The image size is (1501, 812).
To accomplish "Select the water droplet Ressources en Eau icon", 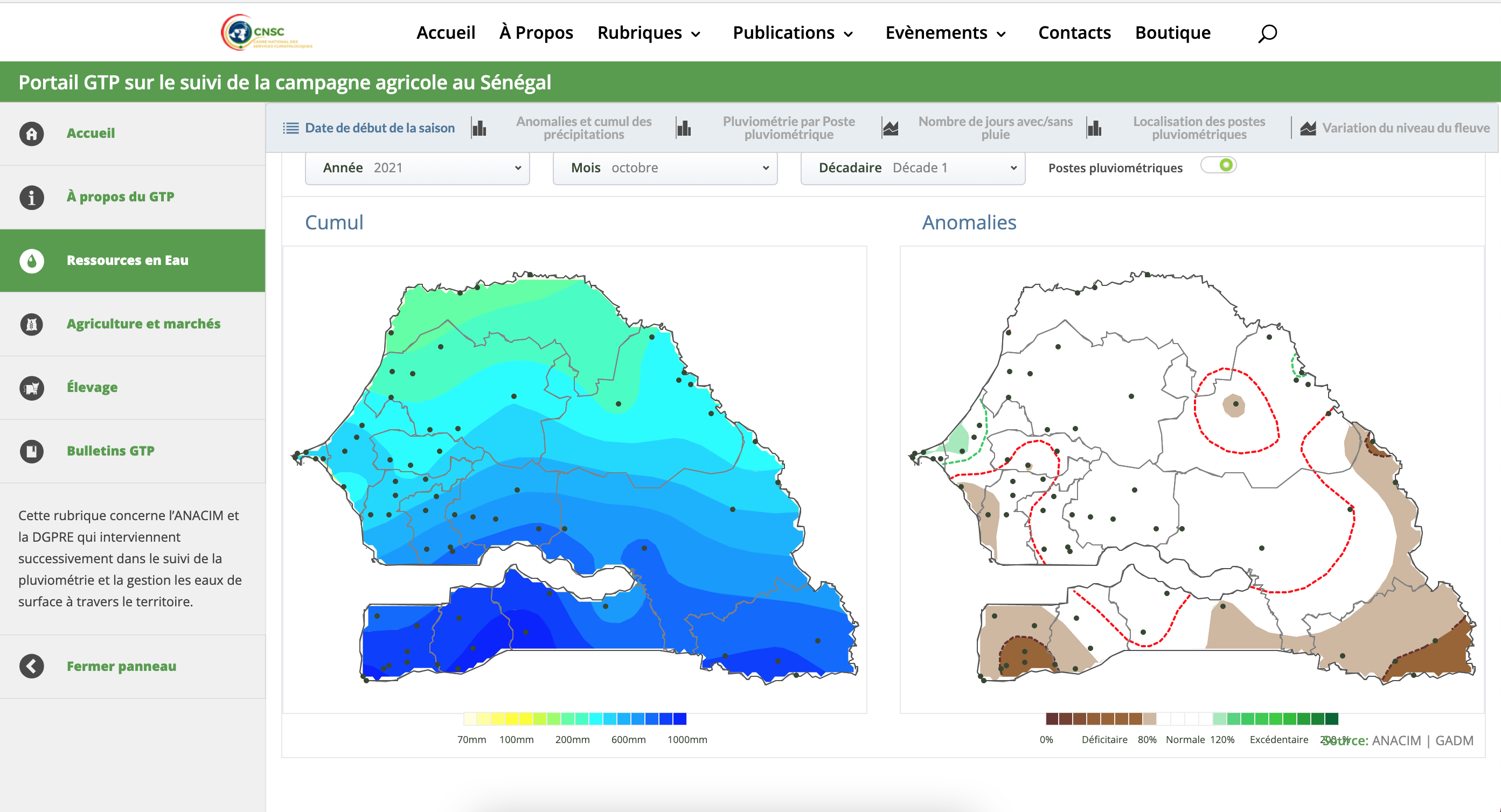I will tap(31, 261).
